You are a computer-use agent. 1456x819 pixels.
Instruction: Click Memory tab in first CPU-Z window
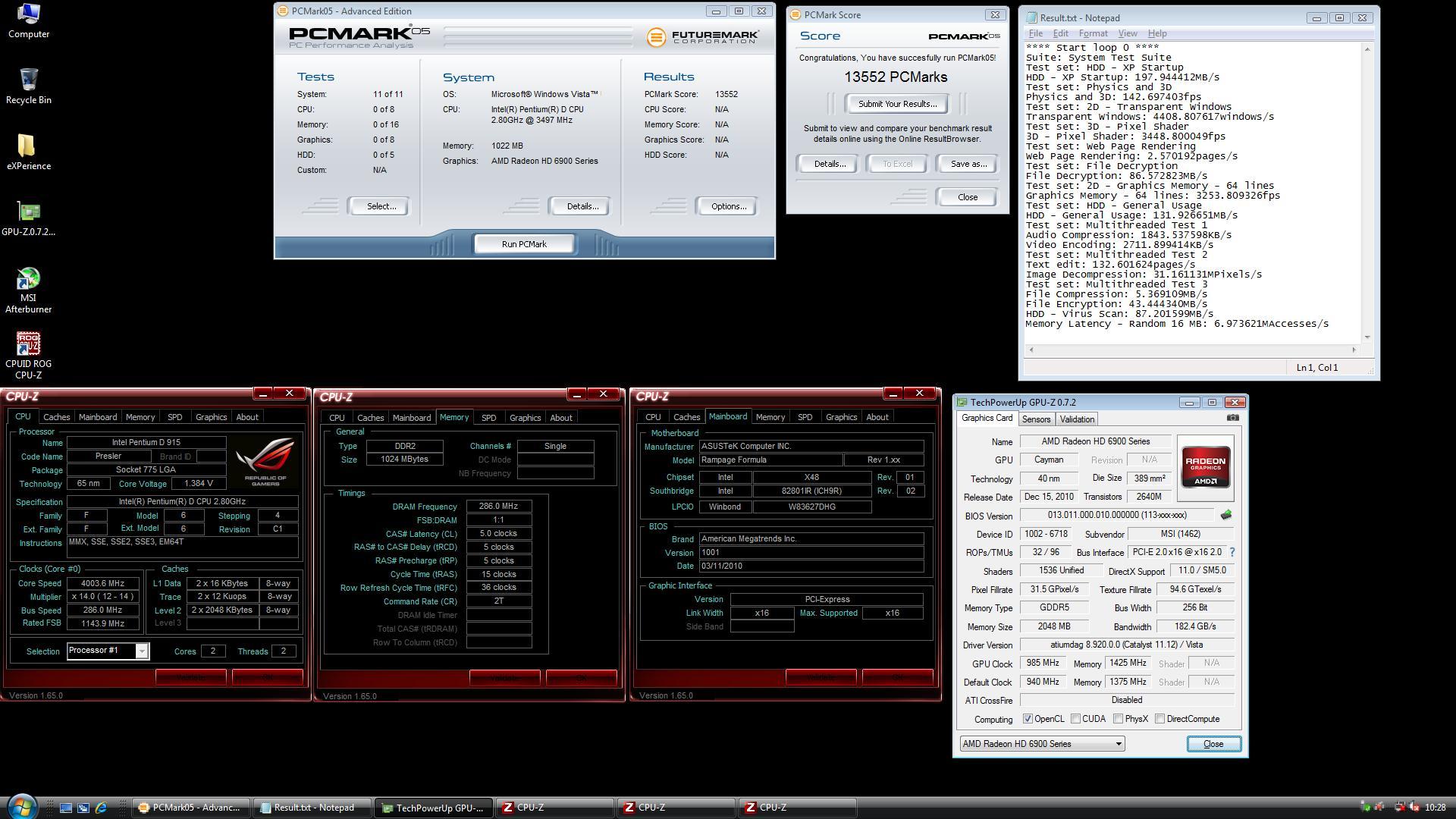click(x=140, y=417)
